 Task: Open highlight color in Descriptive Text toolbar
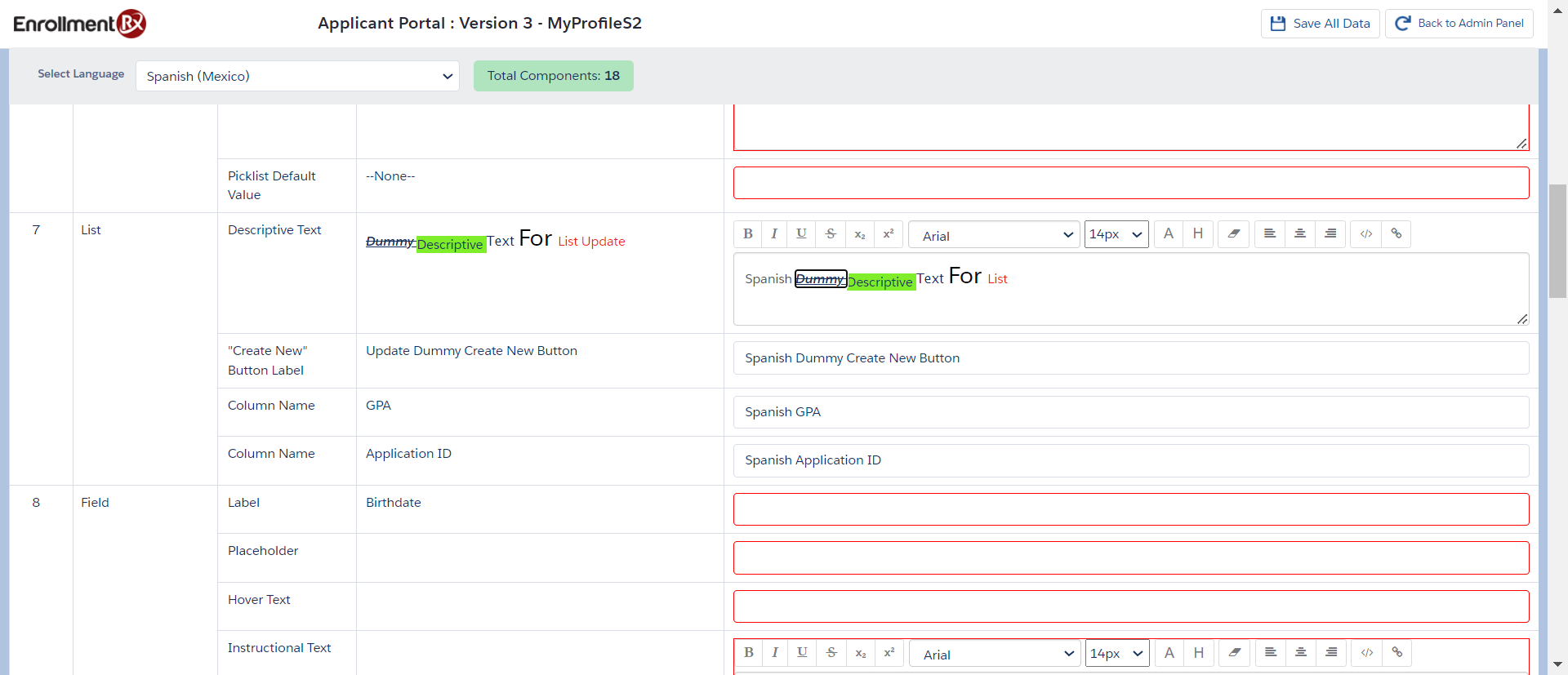click(x=1198, y=234)
